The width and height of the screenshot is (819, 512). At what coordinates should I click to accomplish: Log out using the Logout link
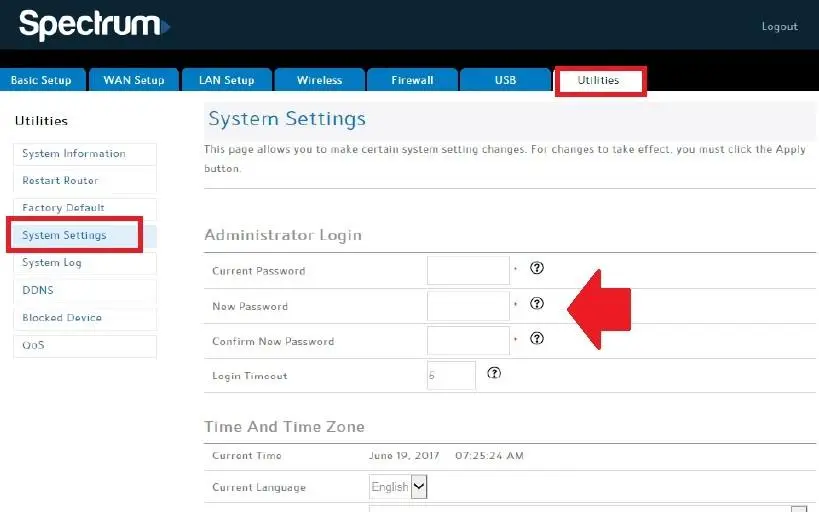coord(779,27)
